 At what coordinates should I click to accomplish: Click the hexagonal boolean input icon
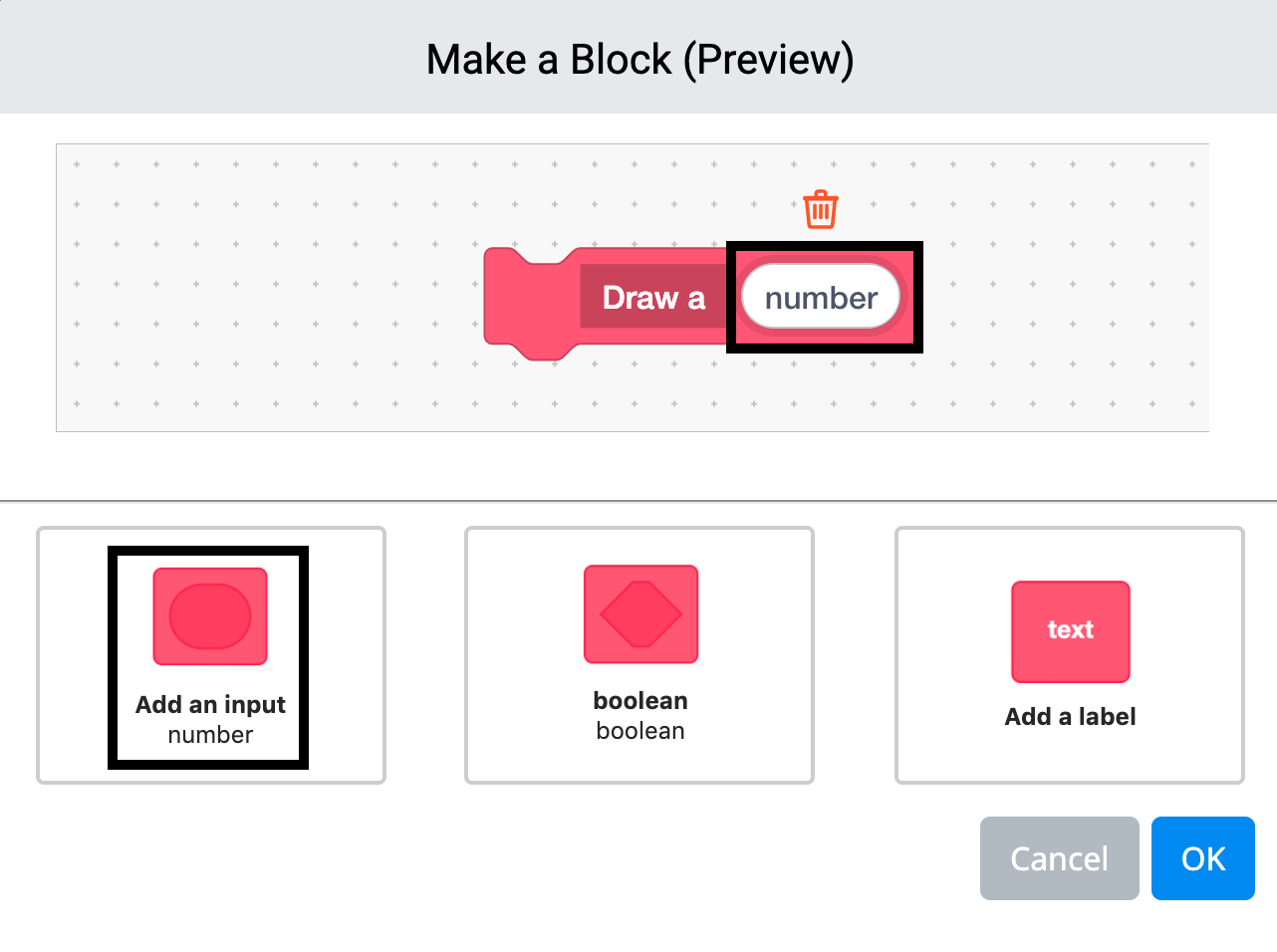pos(639,614)
